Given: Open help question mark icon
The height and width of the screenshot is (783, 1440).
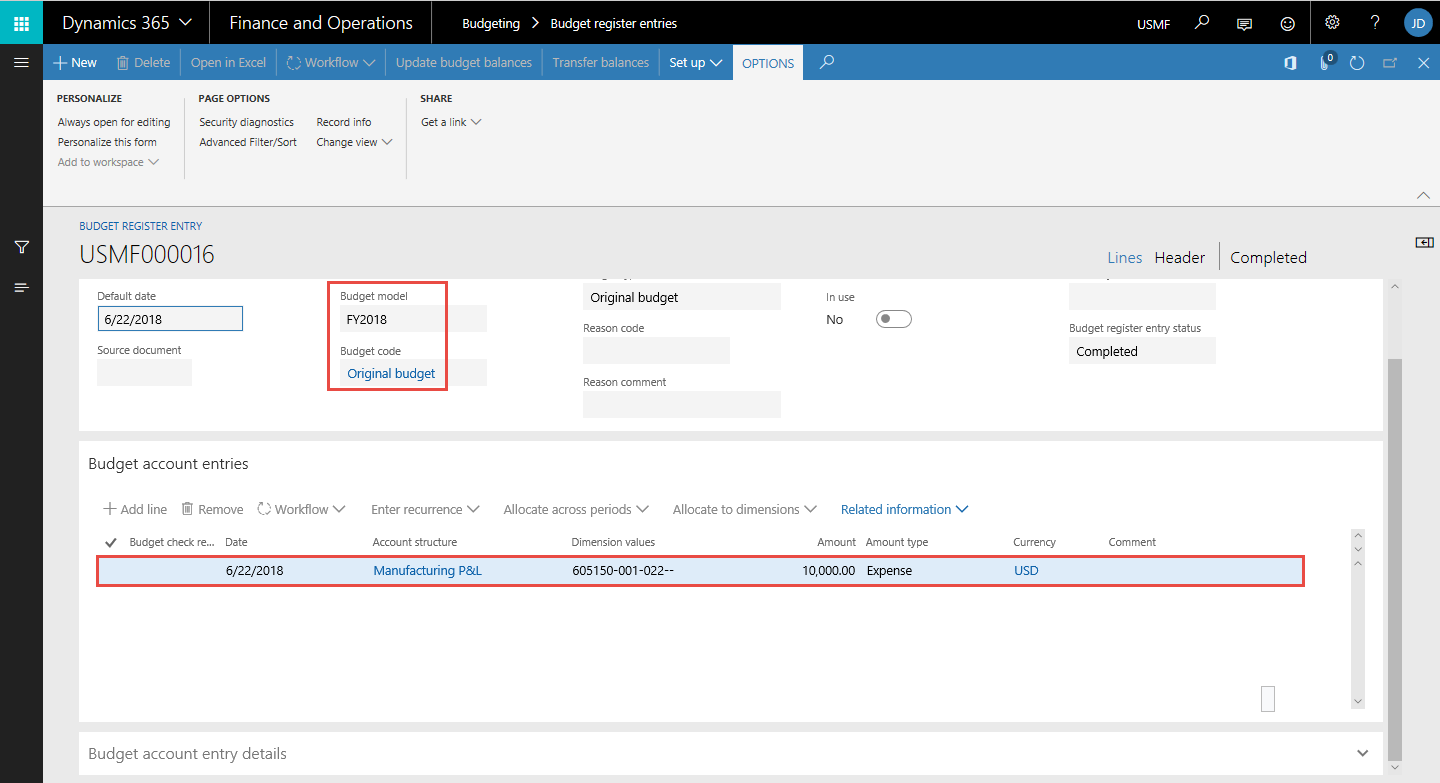Looking at the screenshot, I should click(1375, 22).
